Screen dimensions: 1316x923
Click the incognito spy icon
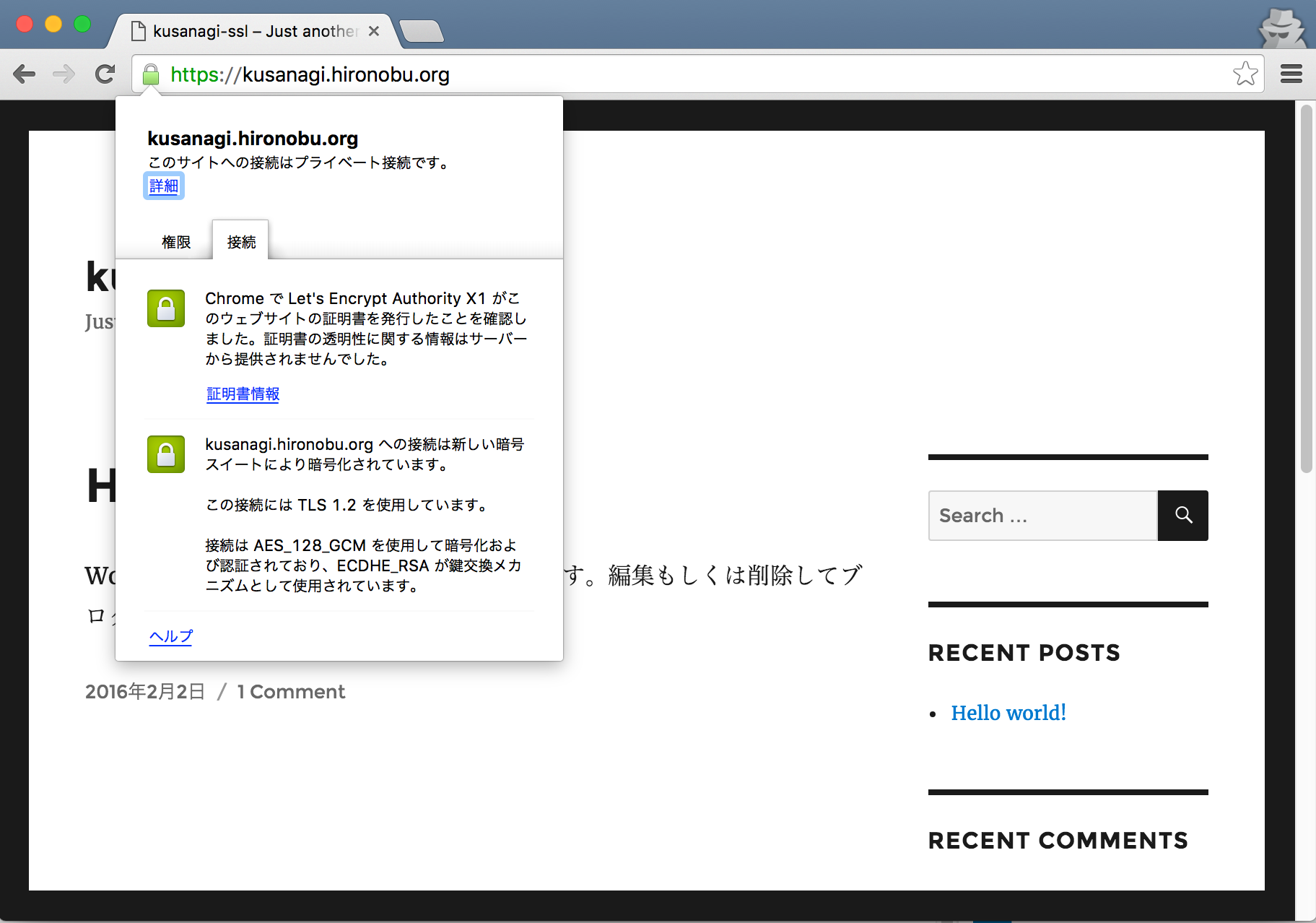click(x=1282, y=27)
